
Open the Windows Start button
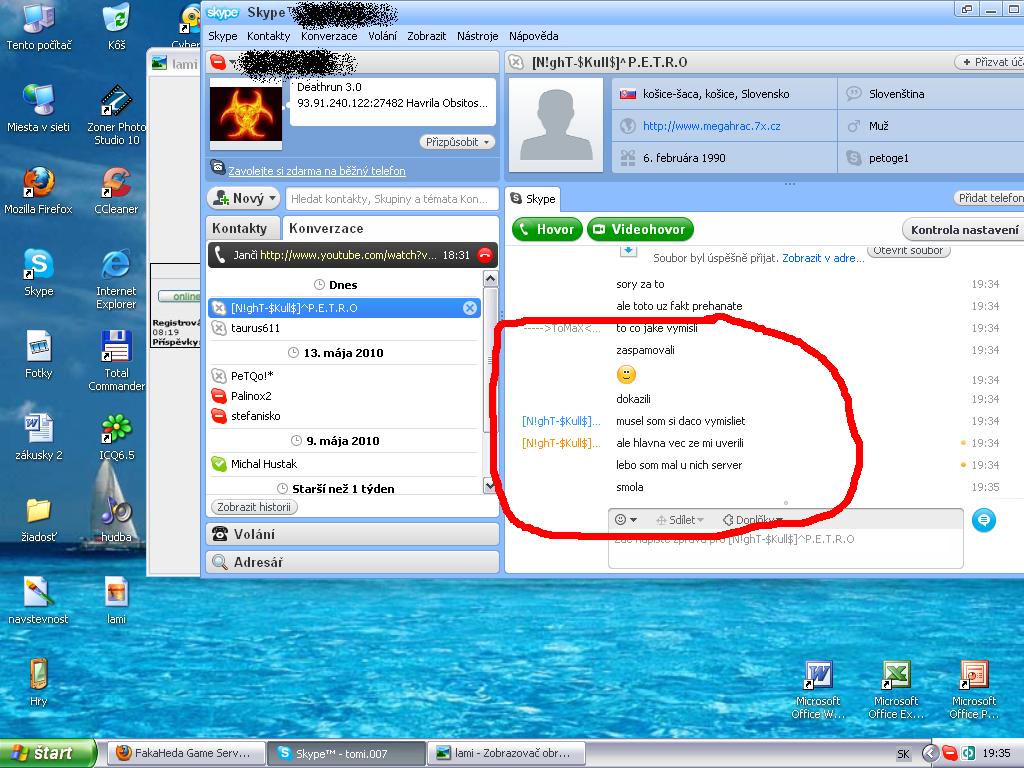[x=48, y=753]
